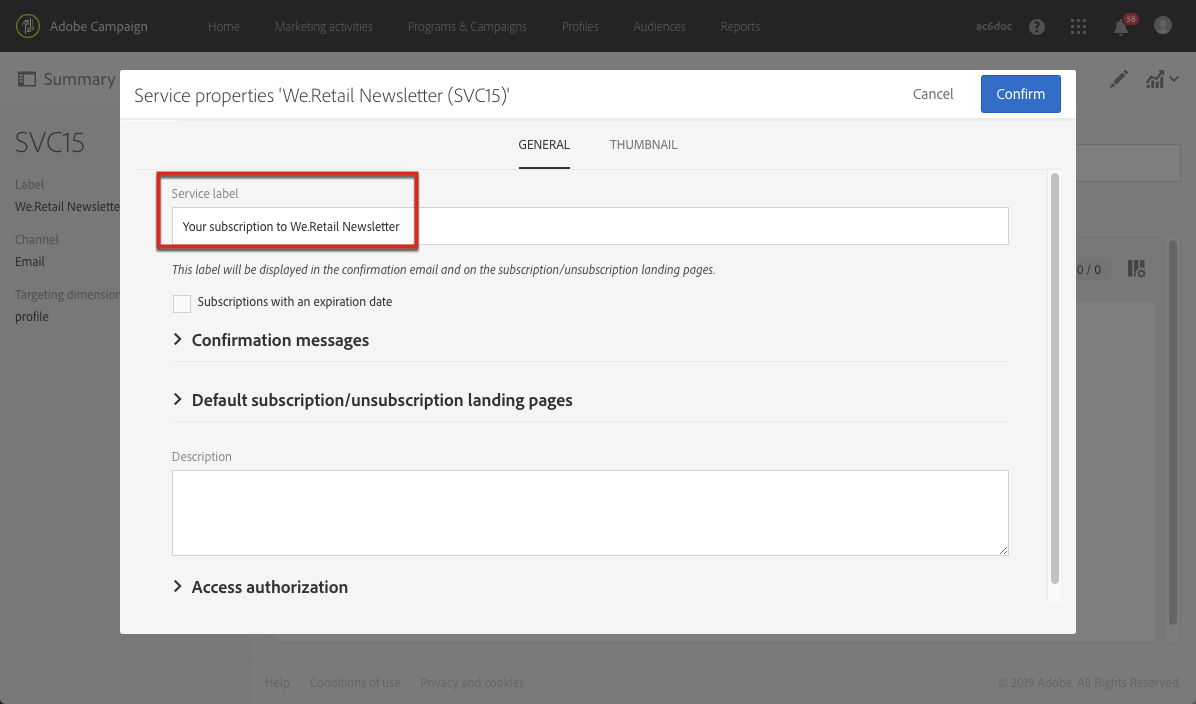Click the Conditions of use link
Viewport: 1196px width, 704px height.
tap(355, 683)
